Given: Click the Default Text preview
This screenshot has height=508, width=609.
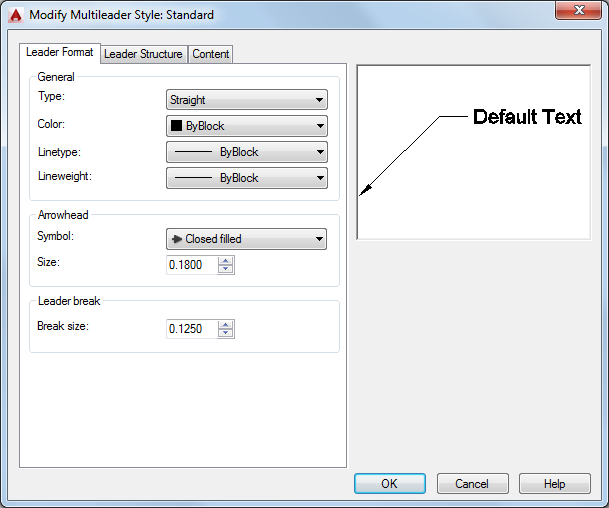Looking at the screenshot, I should [527, 117].
